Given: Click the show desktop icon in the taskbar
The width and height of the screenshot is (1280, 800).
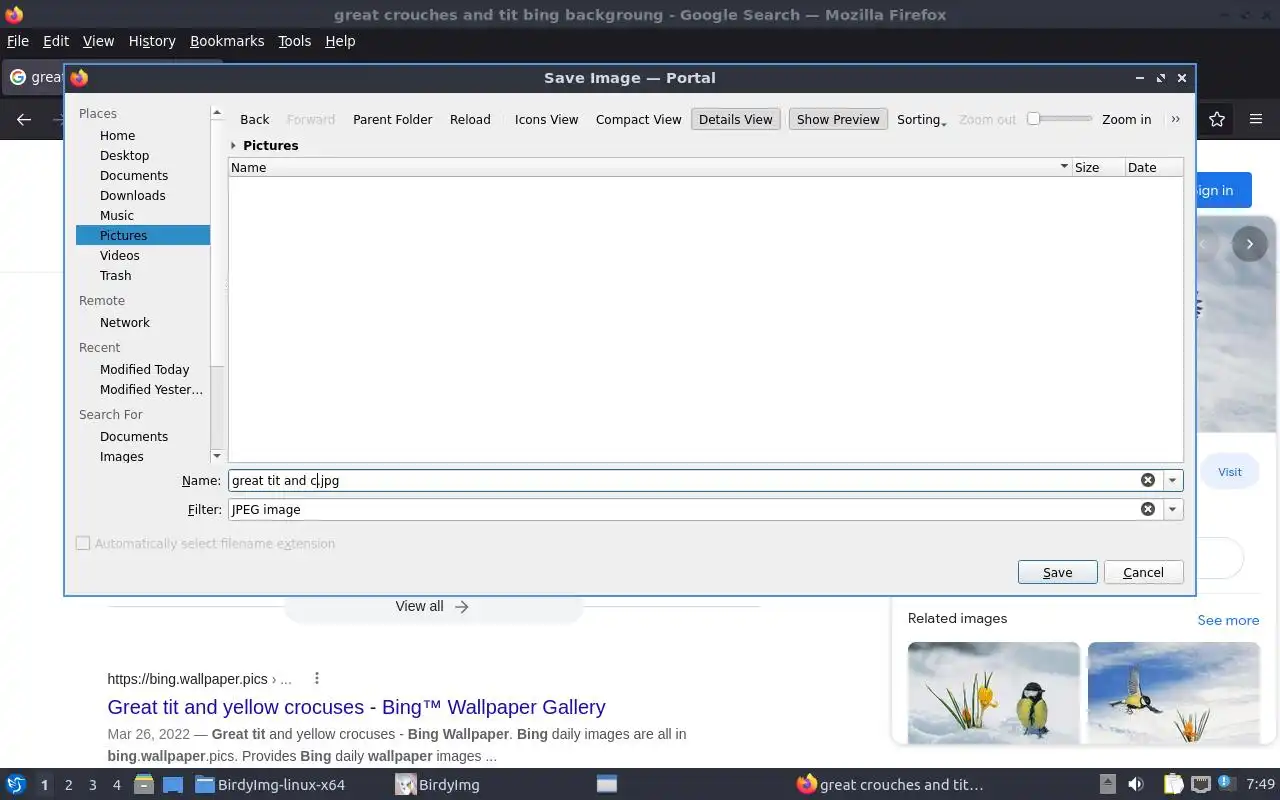Looking at the screenshot, I should pyautogui.click(x=173, y=785).
